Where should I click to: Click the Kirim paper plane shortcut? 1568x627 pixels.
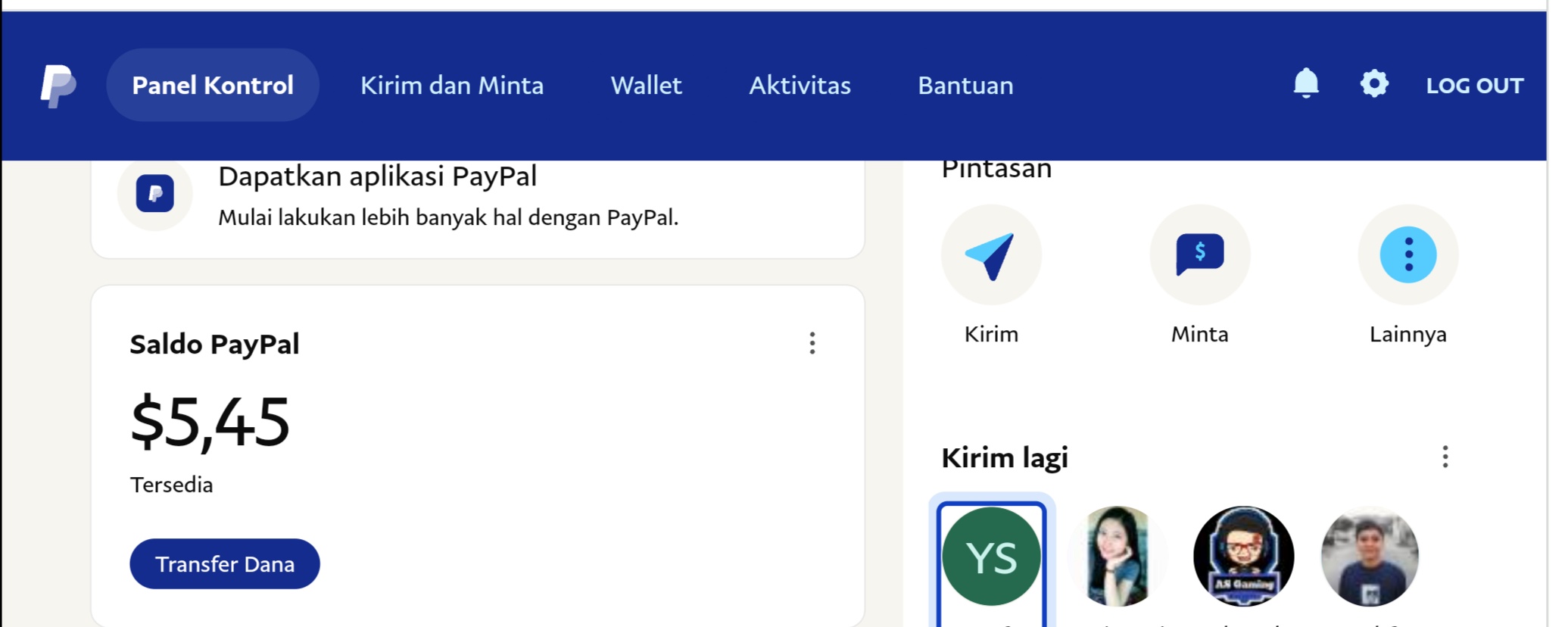991,255
